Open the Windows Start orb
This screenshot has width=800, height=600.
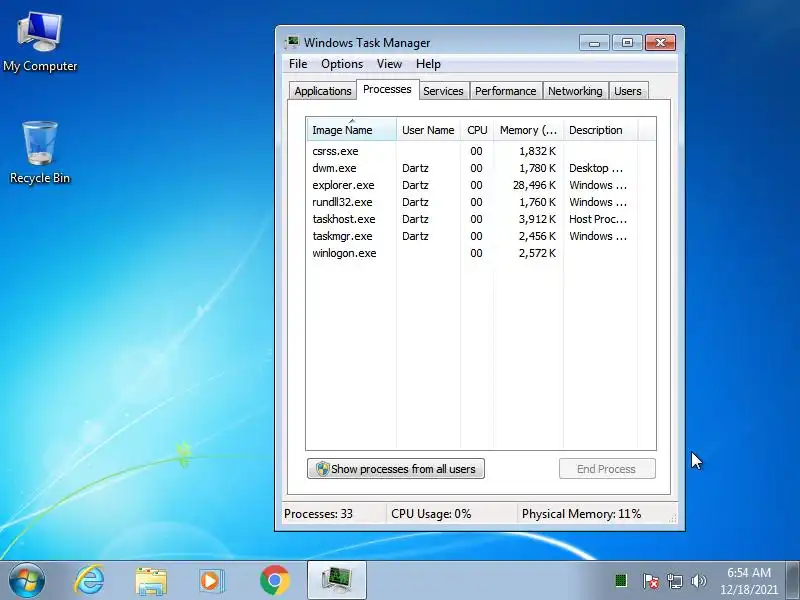27,580
